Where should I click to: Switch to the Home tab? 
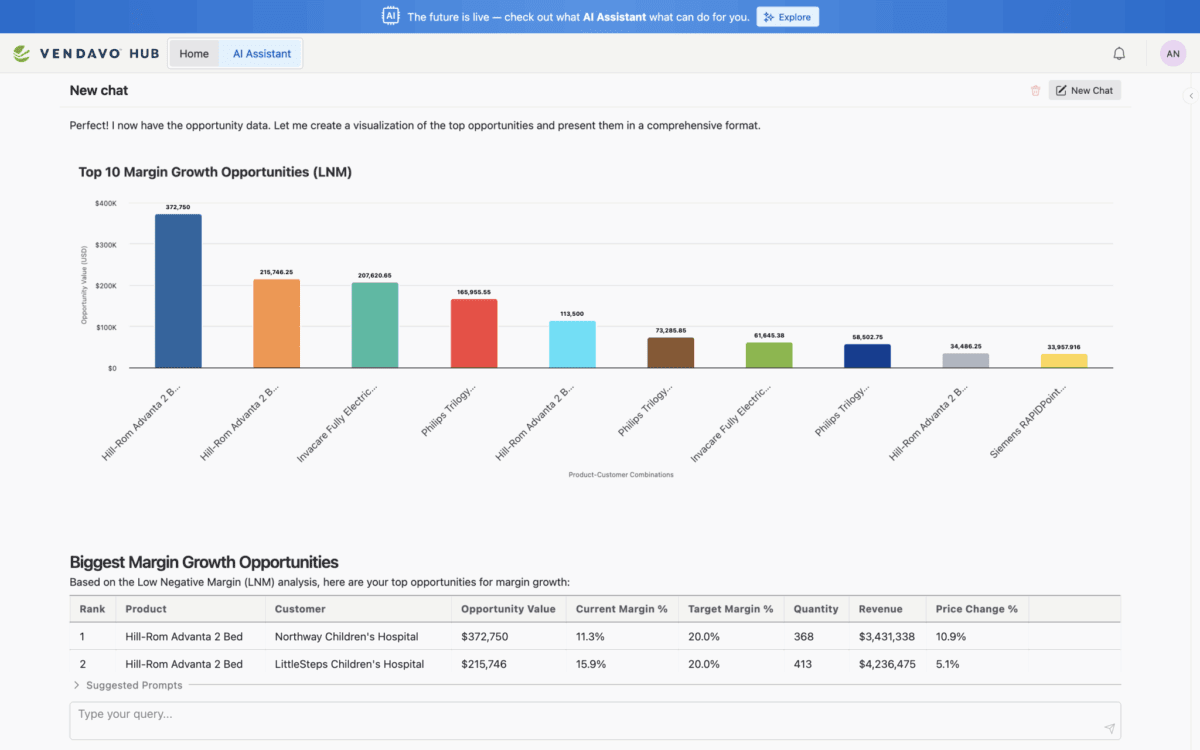[x=194, y=54]
